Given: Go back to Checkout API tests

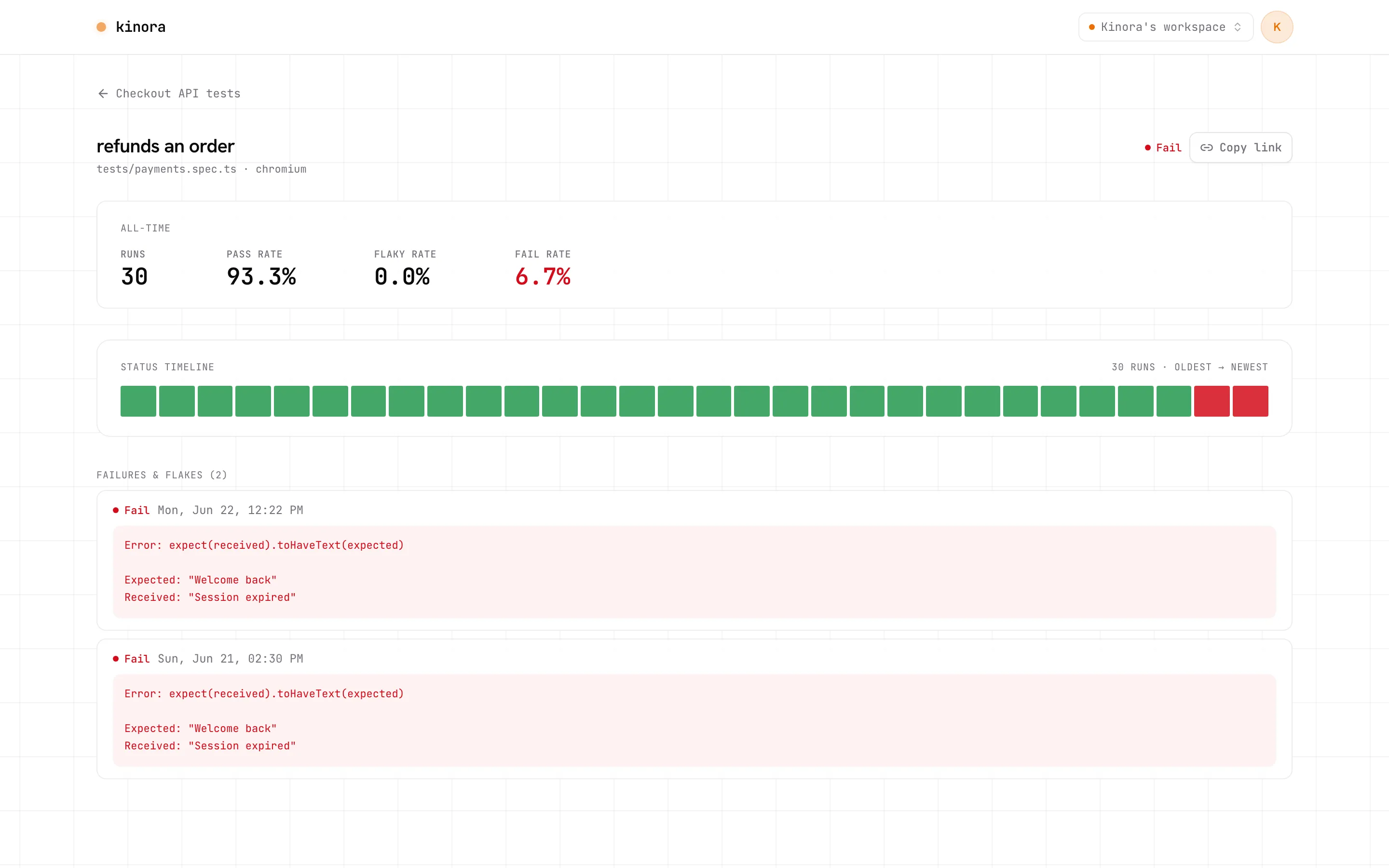Looking at the screenshot, I should (169, 94).
